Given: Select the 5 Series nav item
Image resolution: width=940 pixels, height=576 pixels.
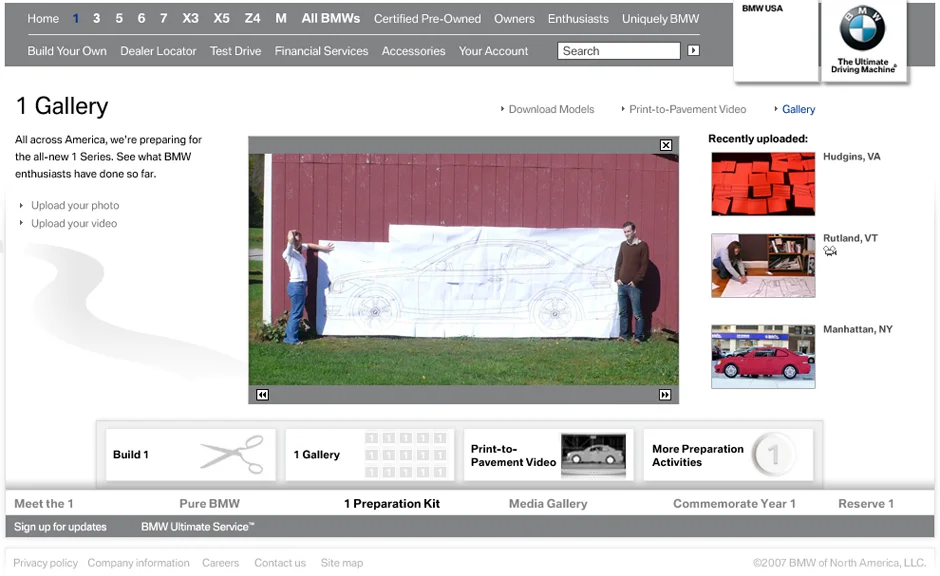Looking at the screenshot, I should point(119,19).
